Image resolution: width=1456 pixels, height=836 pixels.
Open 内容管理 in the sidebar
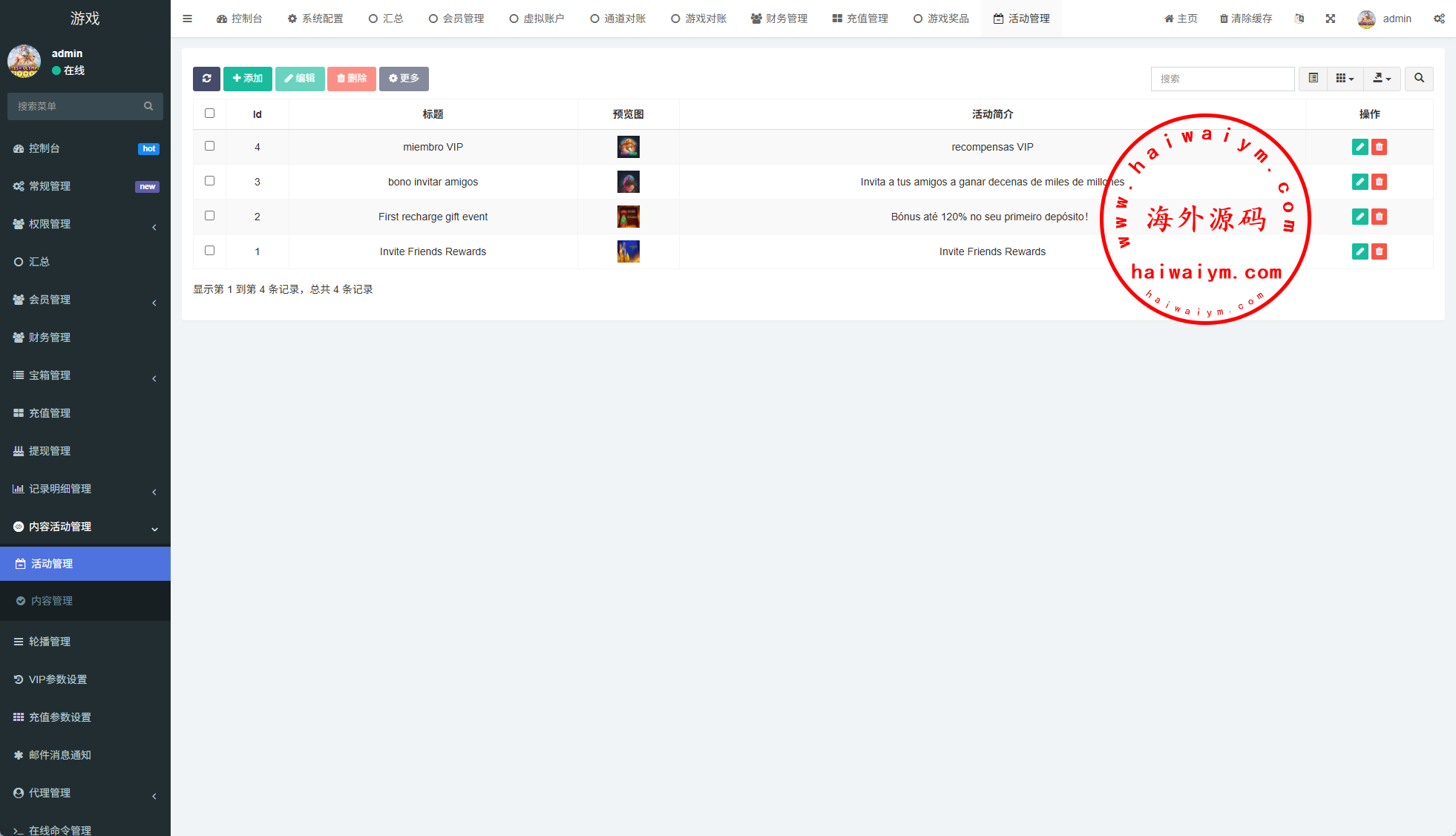tap(52, 601)
